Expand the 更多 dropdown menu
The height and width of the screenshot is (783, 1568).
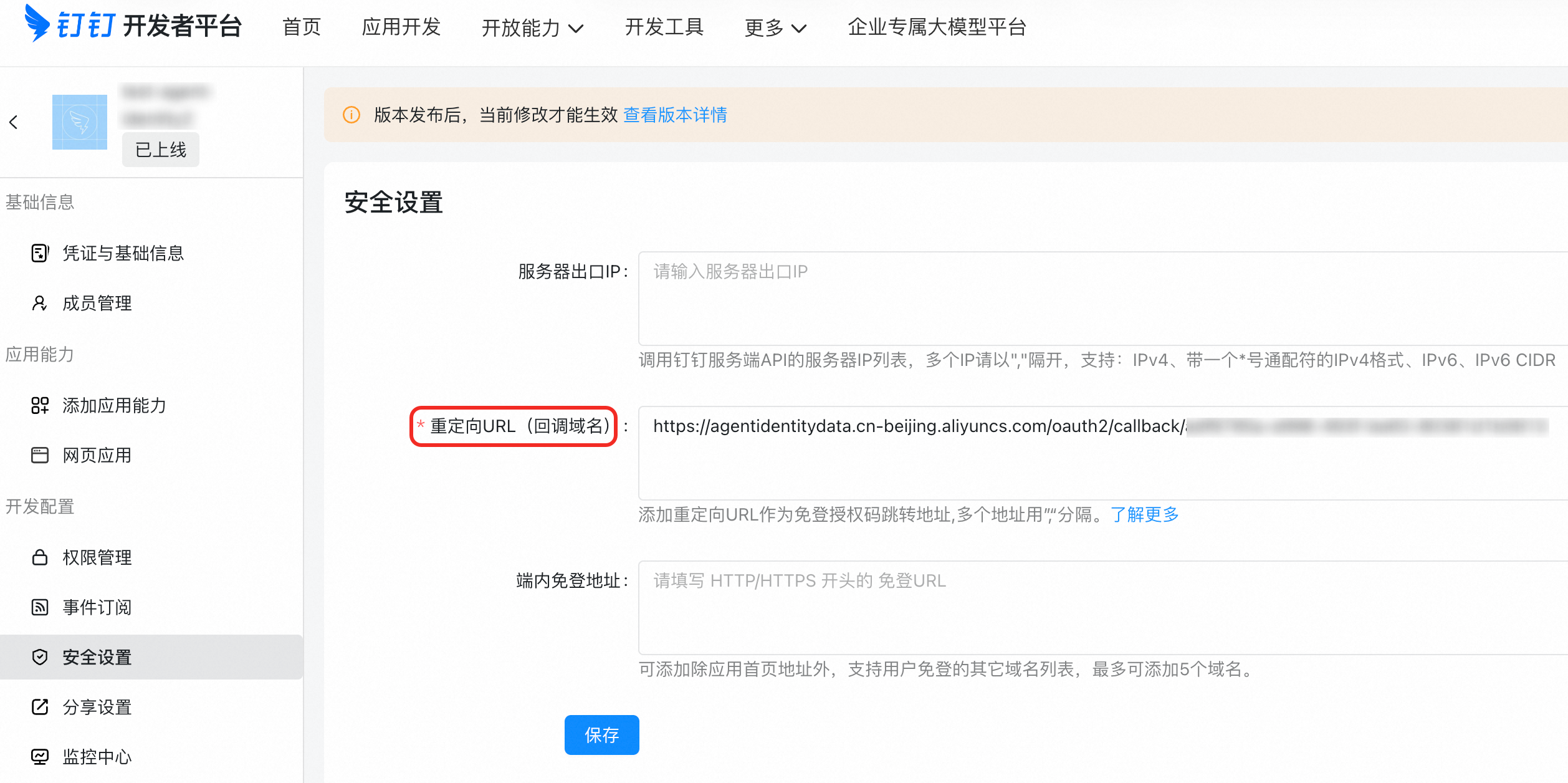coord(775,28)
